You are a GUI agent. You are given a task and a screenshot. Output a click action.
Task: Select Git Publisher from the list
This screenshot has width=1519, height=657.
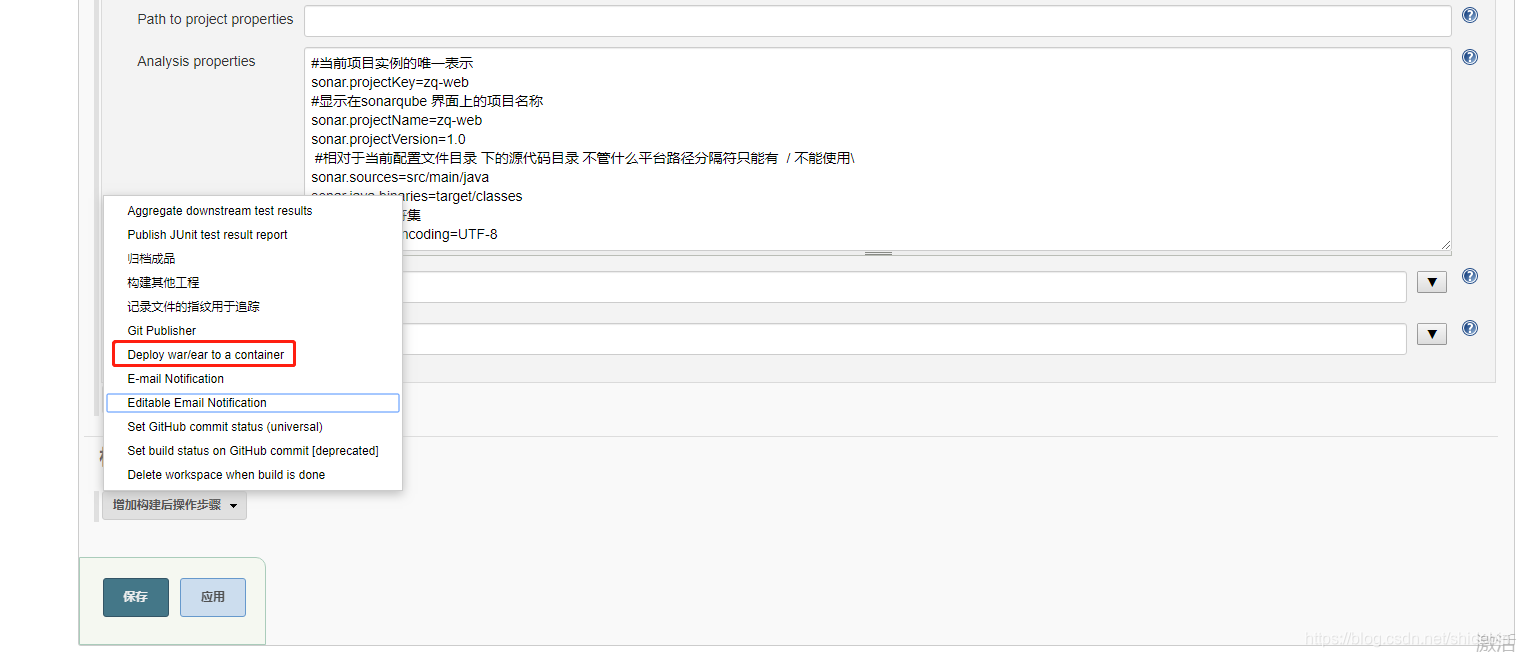(x=161, y=330)
